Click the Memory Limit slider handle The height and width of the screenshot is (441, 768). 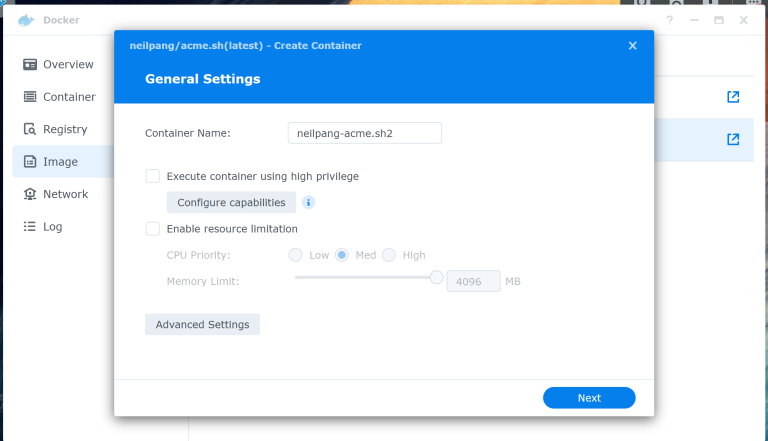point(436,278)
